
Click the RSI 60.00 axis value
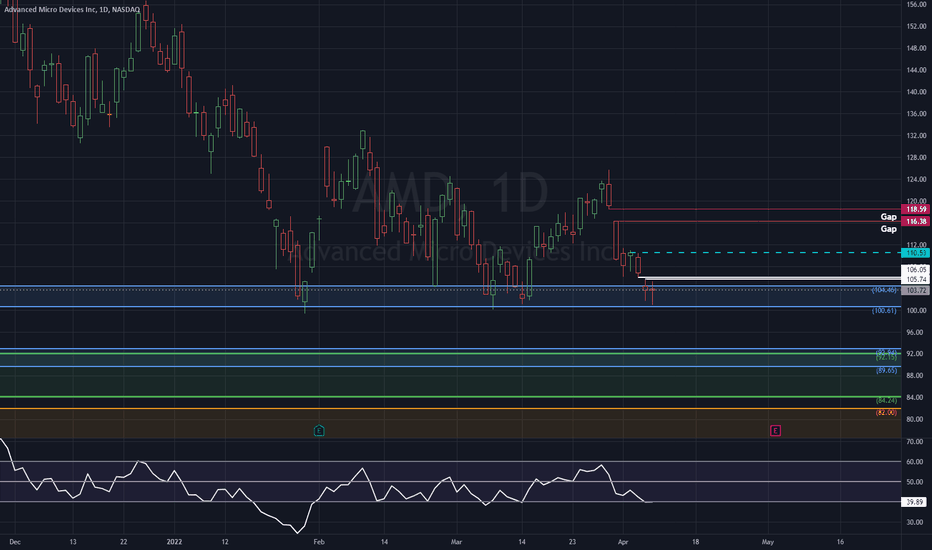tap(915, 462)
